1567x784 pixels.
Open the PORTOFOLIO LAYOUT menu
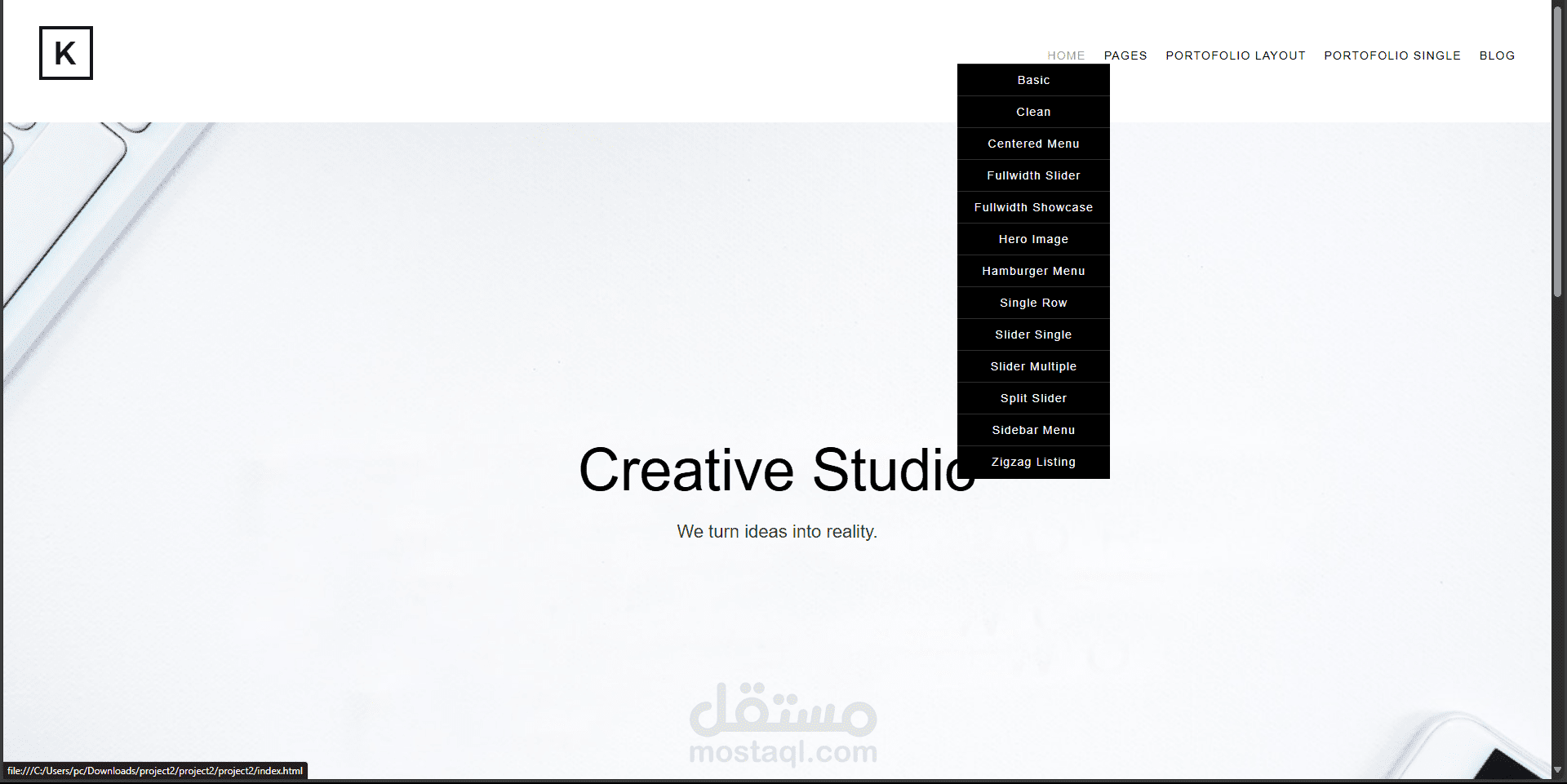click(1236, 55)
